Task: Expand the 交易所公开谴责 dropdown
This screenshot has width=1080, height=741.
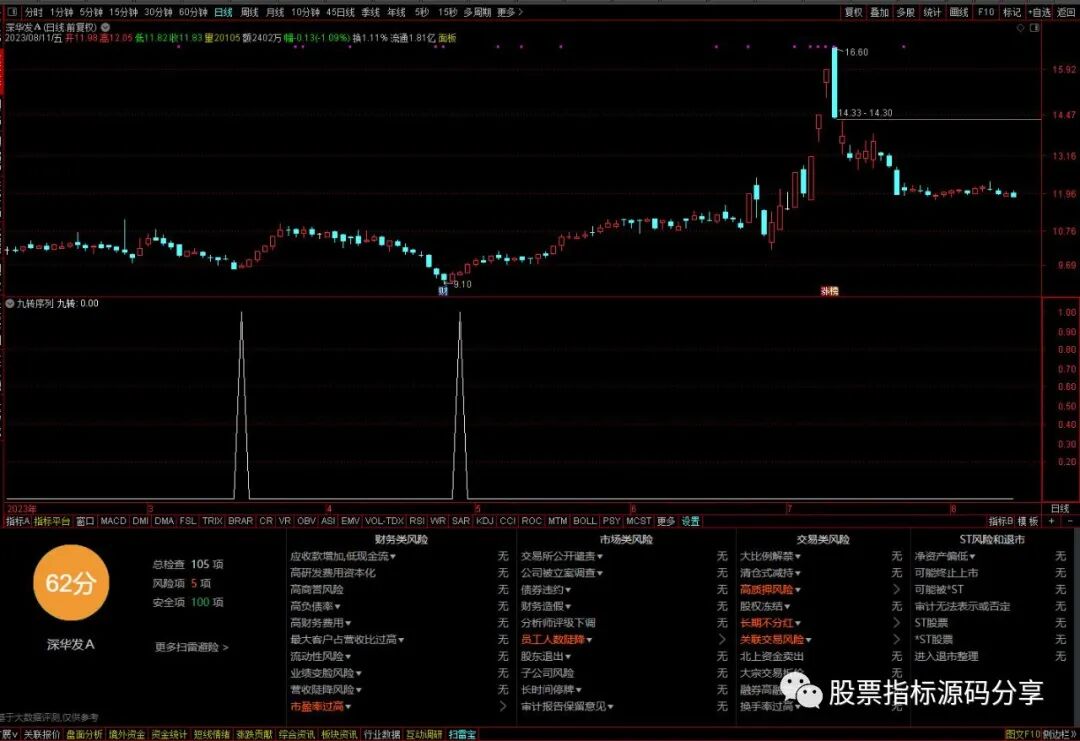Action: tap(561, 556)
